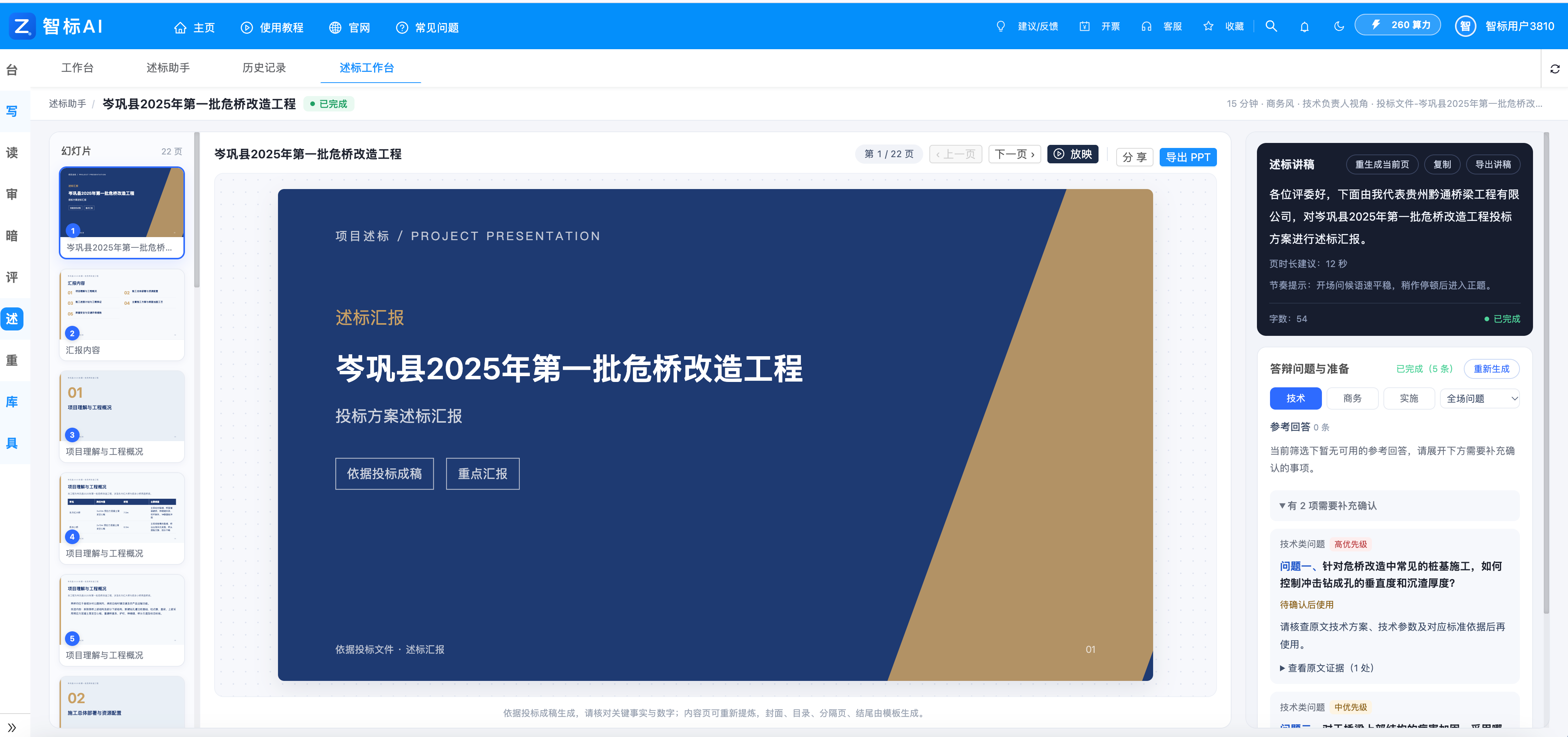Open the 写 sidebar icon
Viewport: 1568px width, 737px height.
[12, 111]
